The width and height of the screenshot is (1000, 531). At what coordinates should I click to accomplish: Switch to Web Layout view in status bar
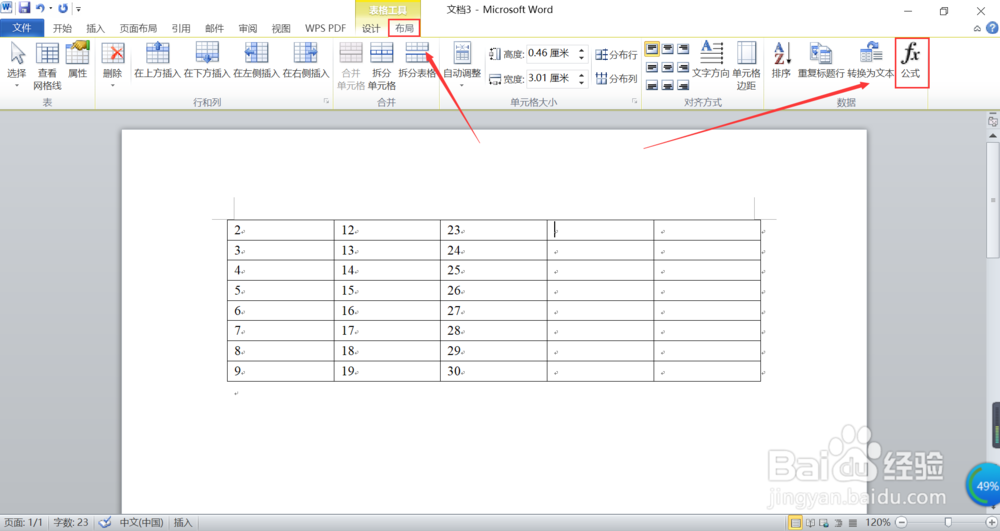(824, 523)
